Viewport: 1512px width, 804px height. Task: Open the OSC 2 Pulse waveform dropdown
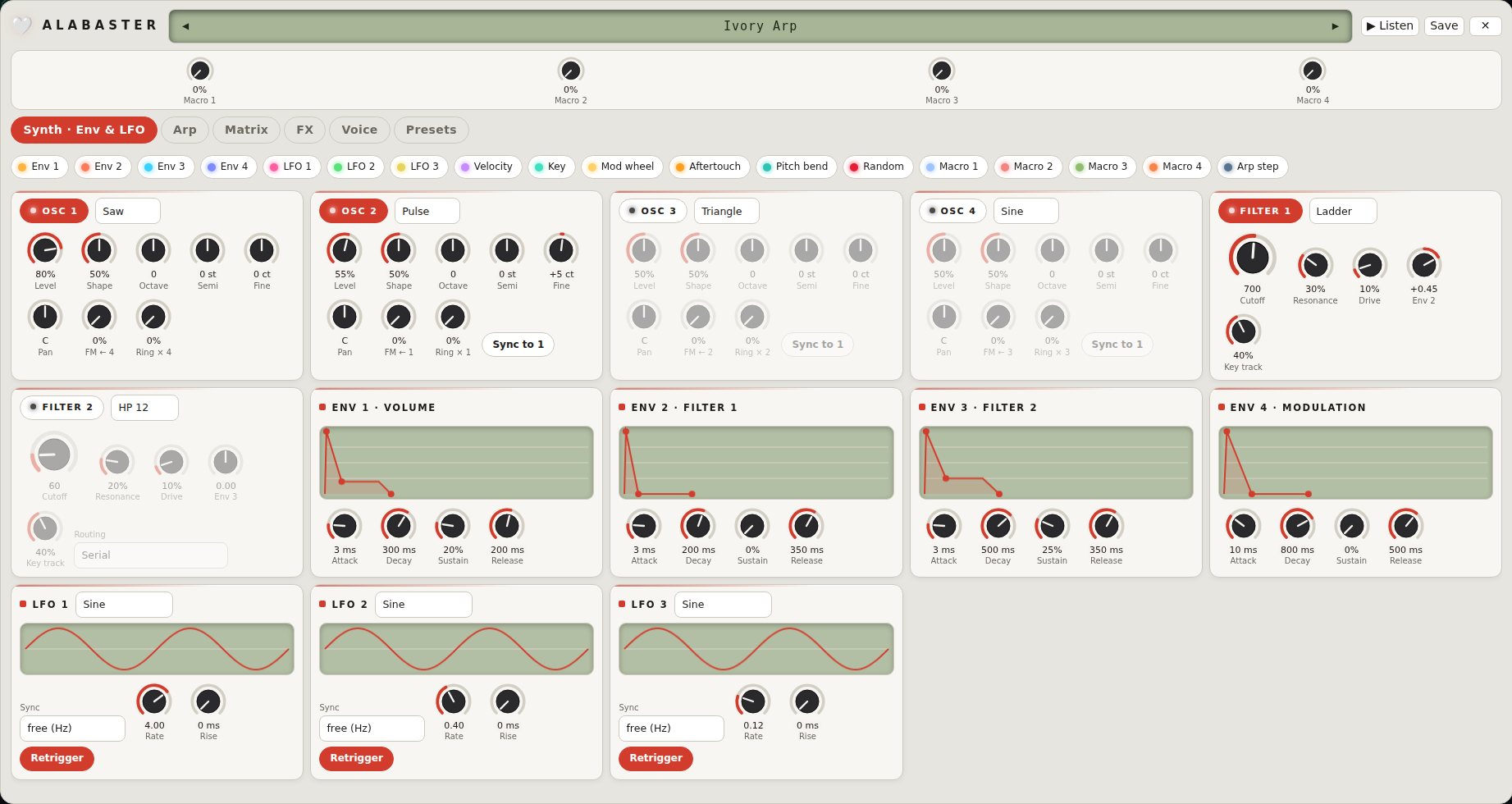pos(427,211)
